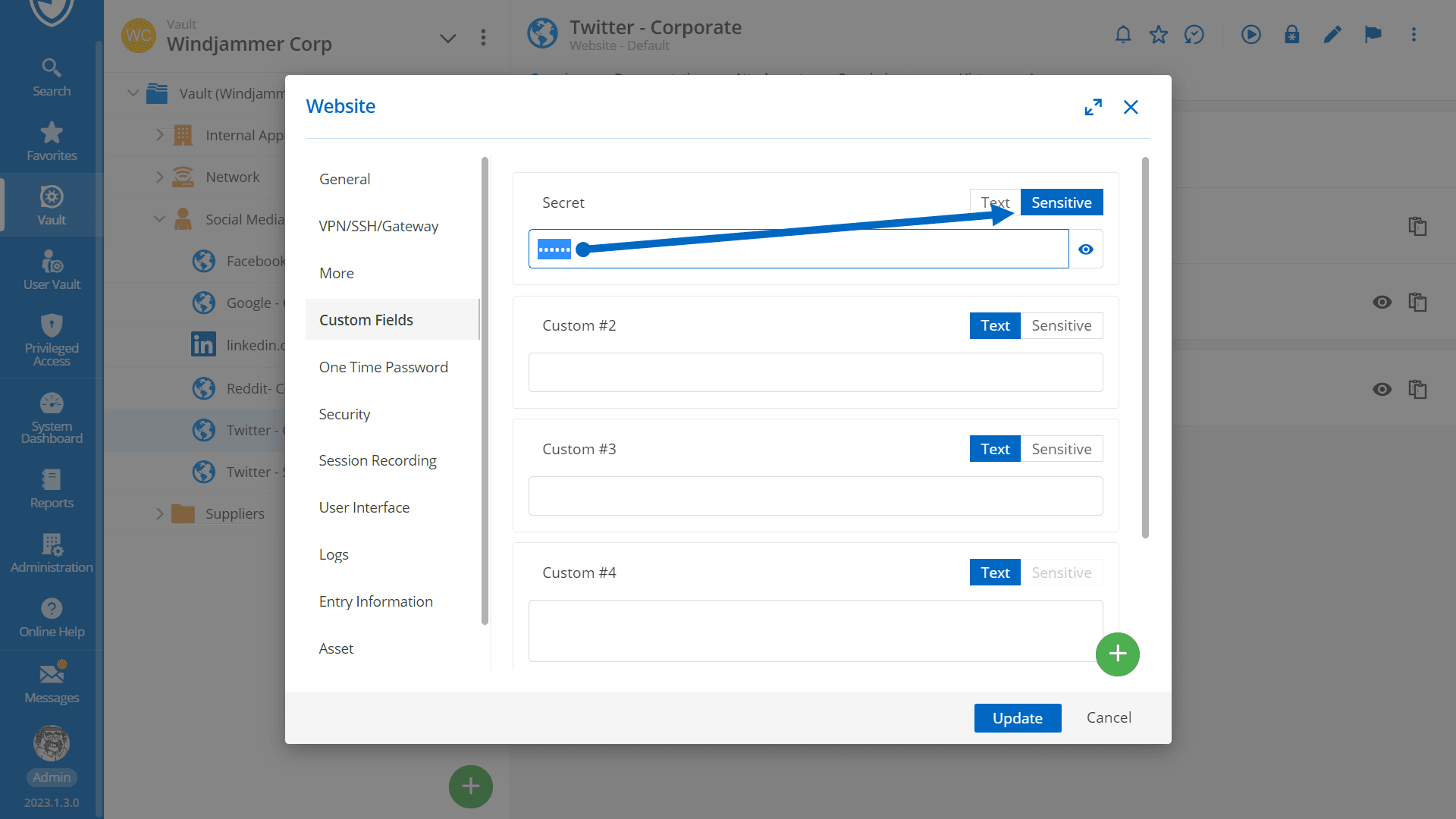This screenshot has height=819, width=1456.
Task: Open System Dashboard from sidebar
Action: pos(52,418)
